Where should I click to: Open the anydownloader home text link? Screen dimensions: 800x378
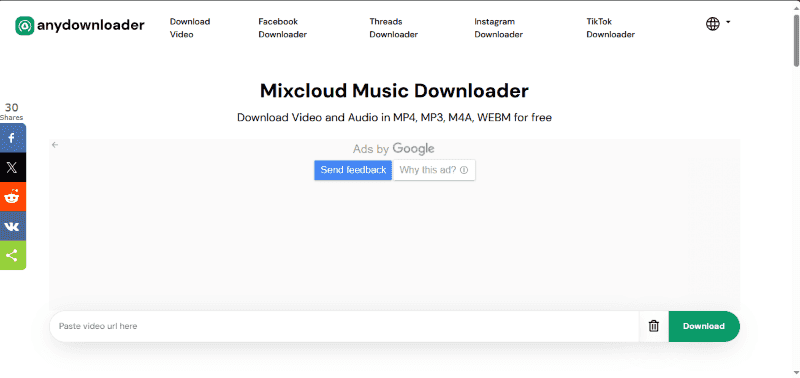[x=91, y=25]
